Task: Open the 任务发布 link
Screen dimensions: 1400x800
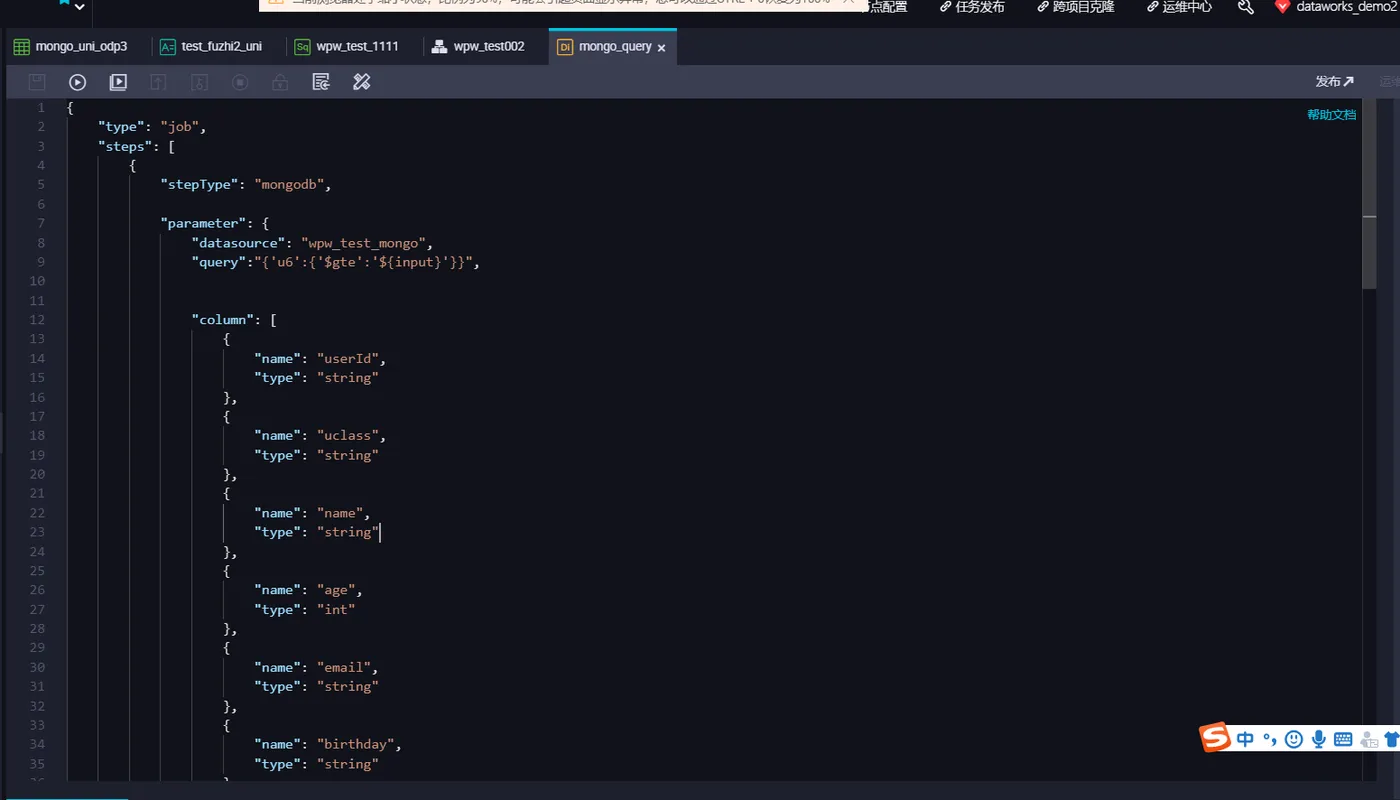Action: coord(972,7)
